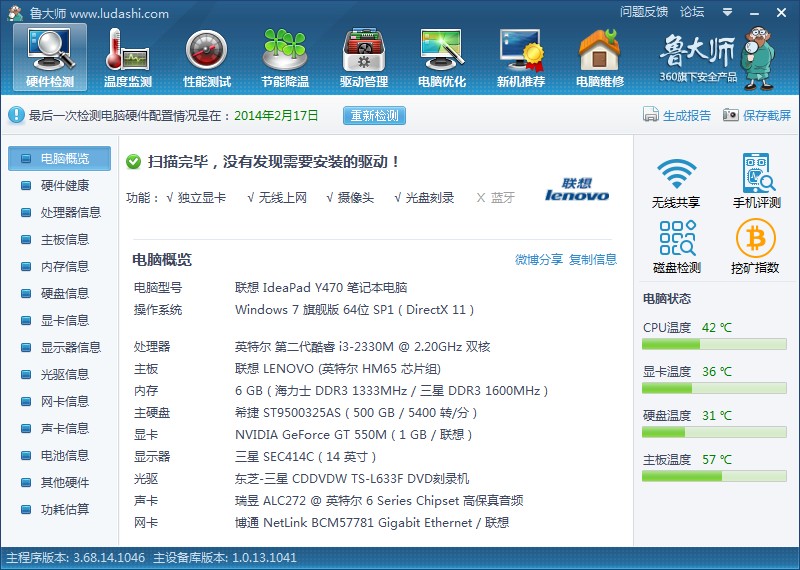Click the blue info exclamation icon
The image size is (800, 570).
tap(16, 115)
